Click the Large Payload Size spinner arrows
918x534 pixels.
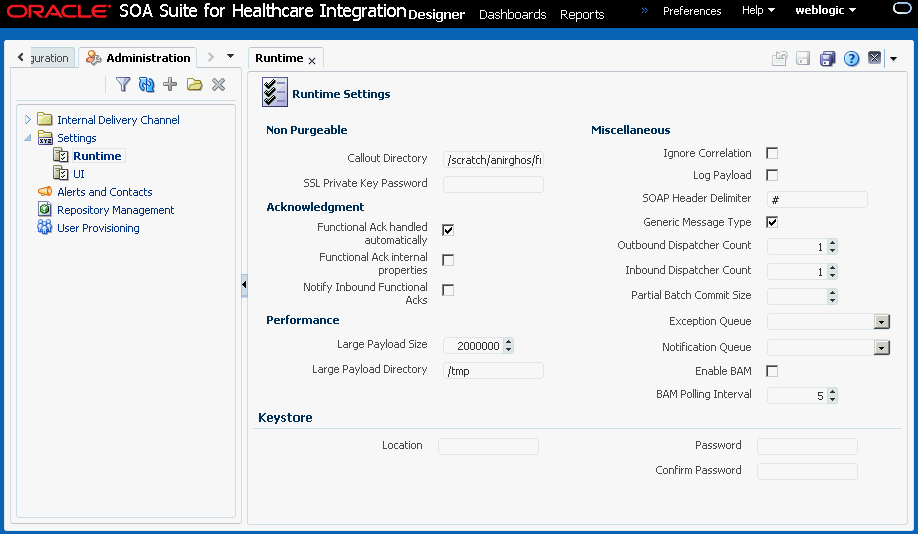(508, 346)
